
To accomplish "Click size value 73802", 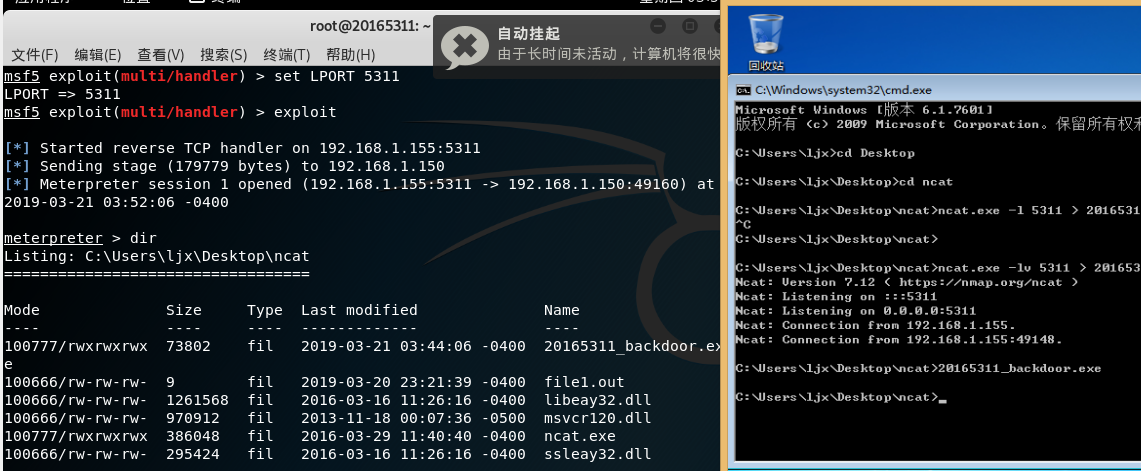I will (188, 347).
